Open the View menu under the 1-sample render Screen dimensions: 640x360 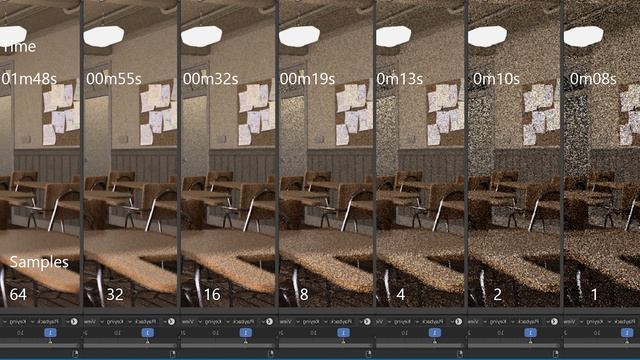(x=569, y=322)
